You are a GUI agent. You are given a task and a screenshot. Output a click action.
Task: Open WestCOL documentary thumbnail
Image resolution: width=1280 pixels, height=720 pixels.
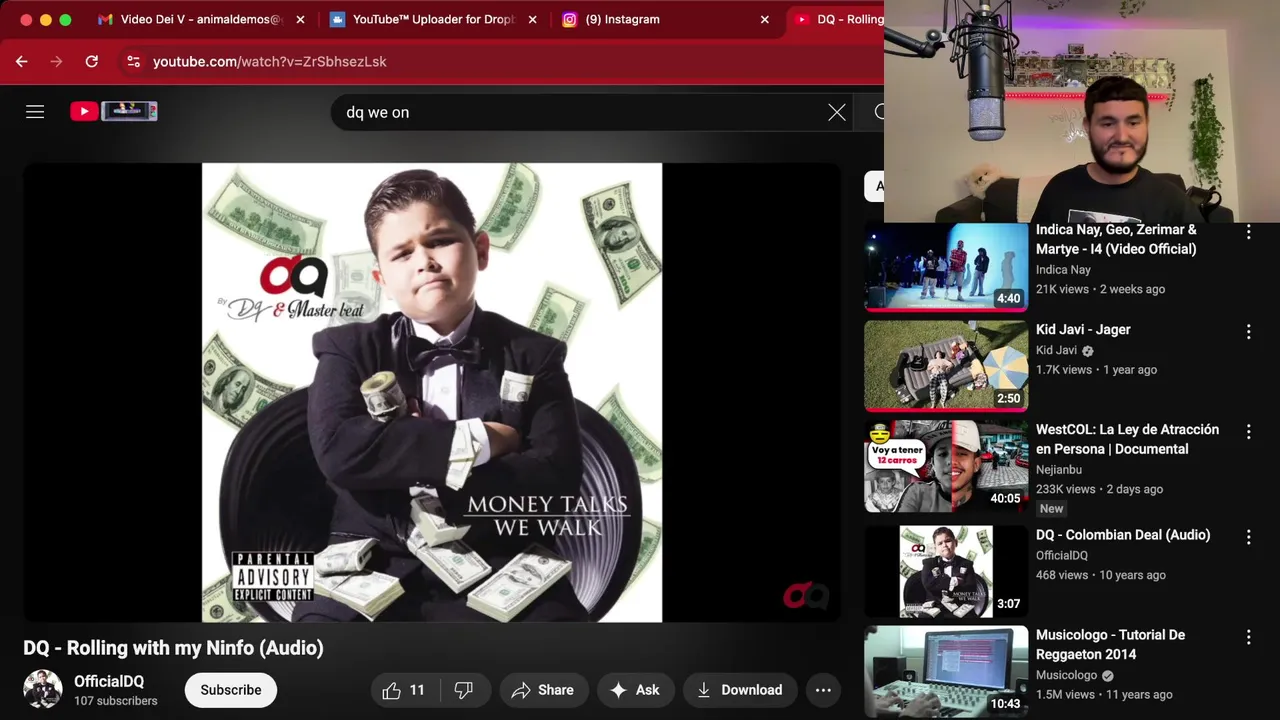946,466
